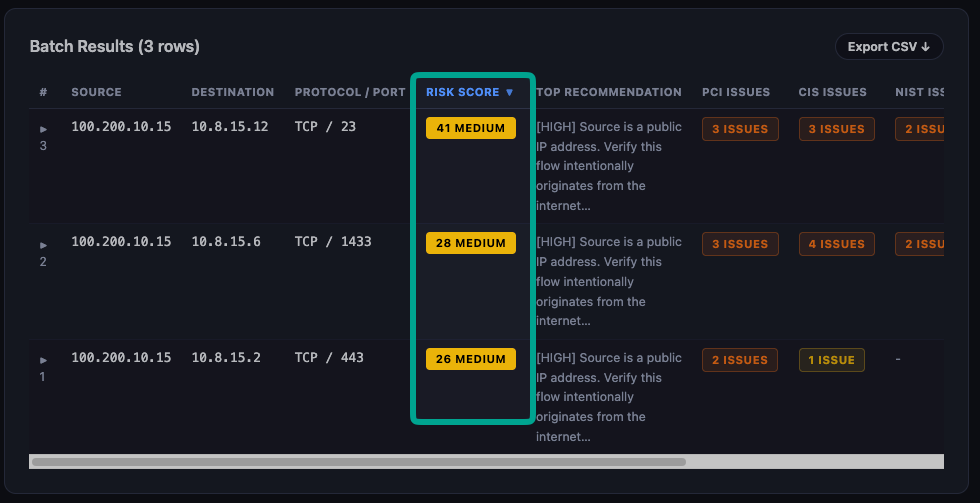Image resolution: width=980 pixels, height=503 pixels.
Task: Click the 28 MEDIUM risk badge
Action: pos(471,243)
